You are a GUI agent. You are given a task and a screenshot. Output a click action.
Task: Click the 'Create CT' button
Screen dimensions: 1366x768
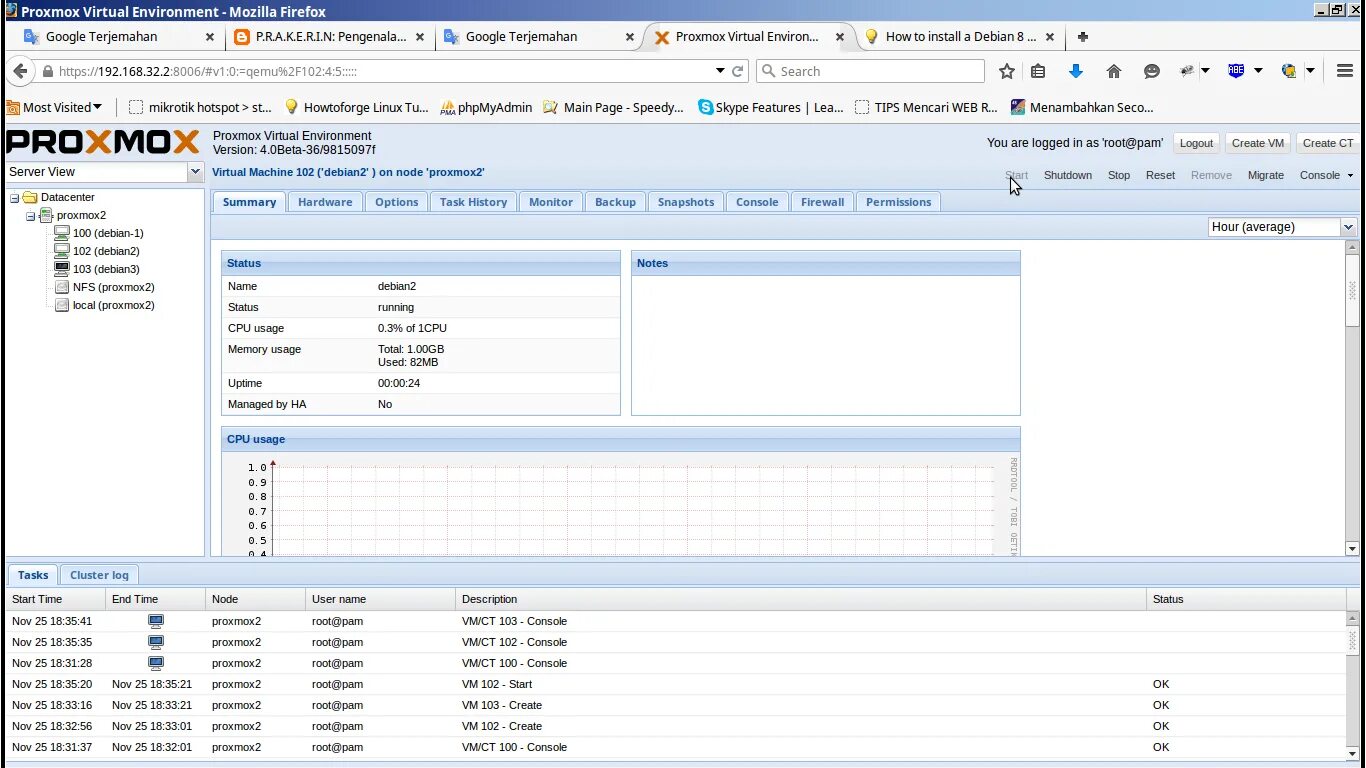click(1328, 143)
